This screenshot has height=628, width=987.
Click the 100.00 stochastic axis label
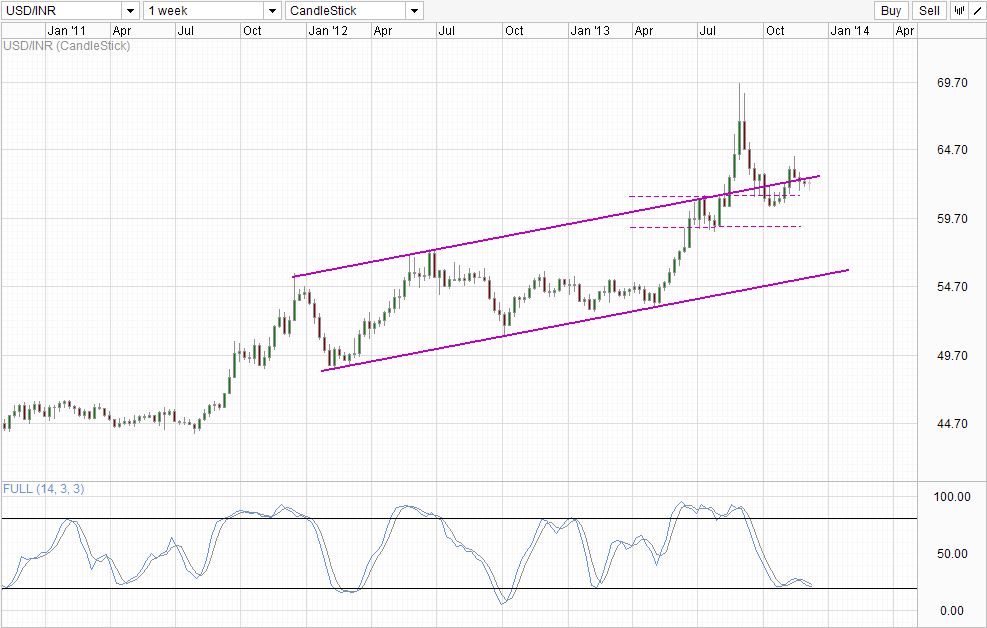[x=952, y=497]
